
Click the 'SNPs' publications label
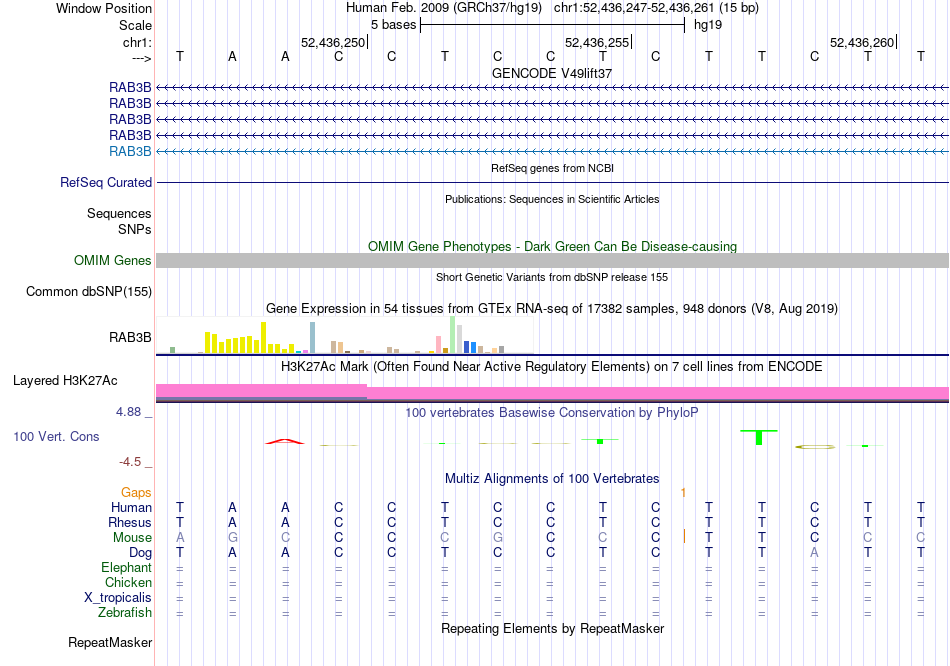pos(135,230)
